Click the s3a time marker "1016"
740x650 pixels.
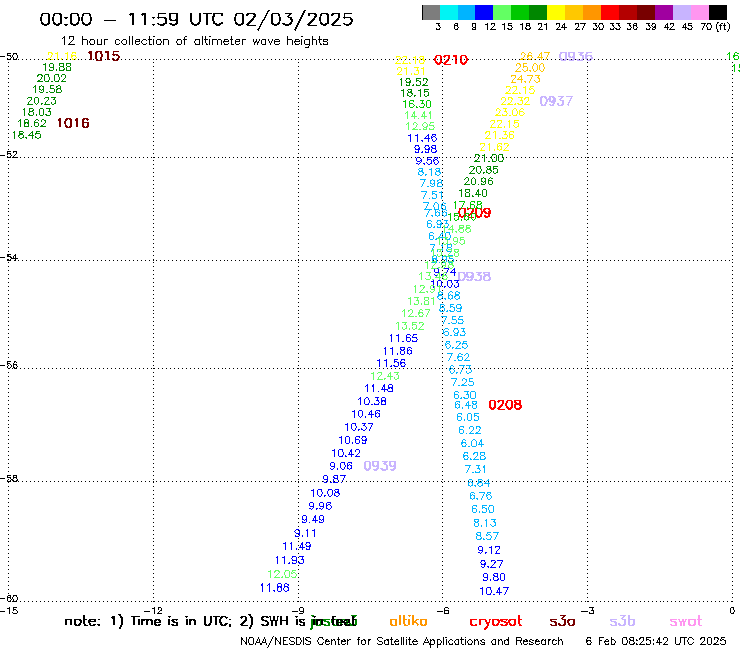coord(73,123)
